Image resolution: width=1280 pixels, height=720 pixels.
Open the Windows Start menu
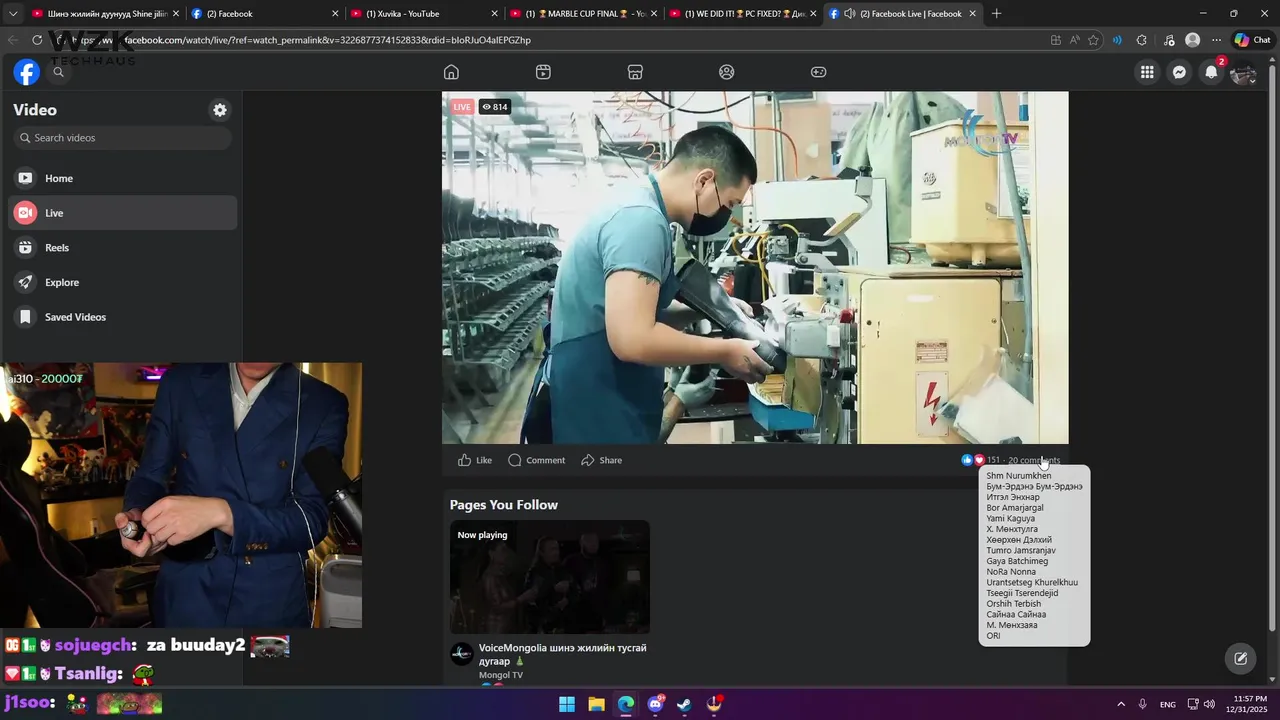click(x=566, y=704)
